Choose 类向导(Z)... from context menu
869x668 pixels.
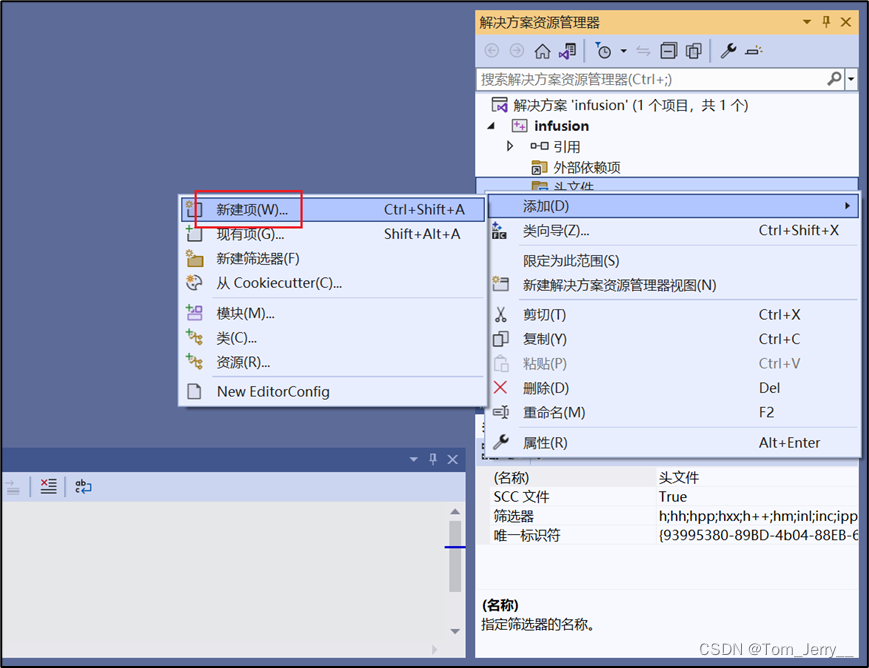[674, 231]
